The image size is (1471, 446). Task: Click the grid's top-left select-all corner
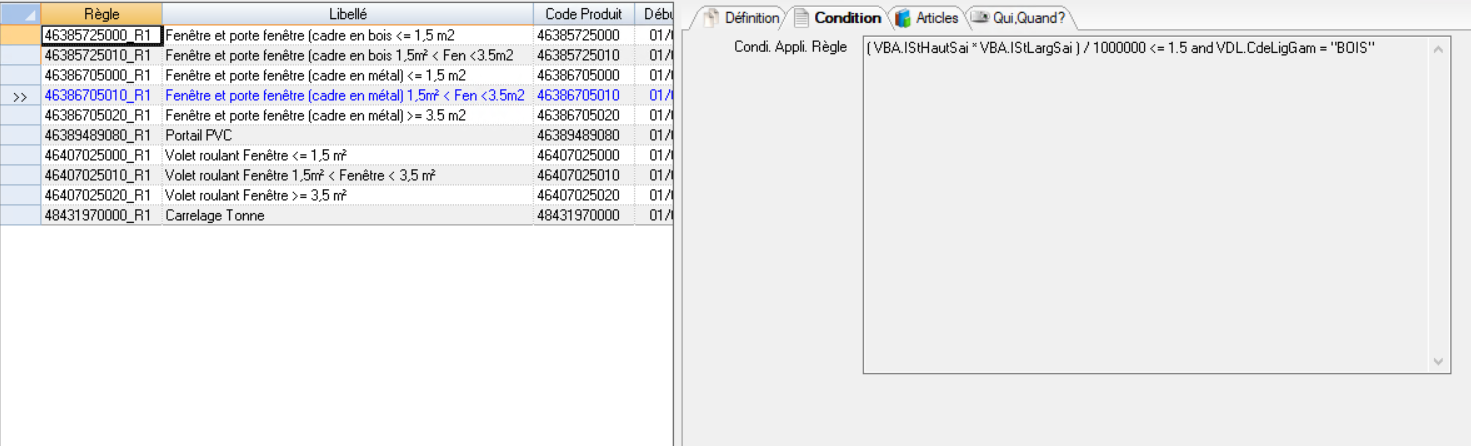click(x=20, y=14)
